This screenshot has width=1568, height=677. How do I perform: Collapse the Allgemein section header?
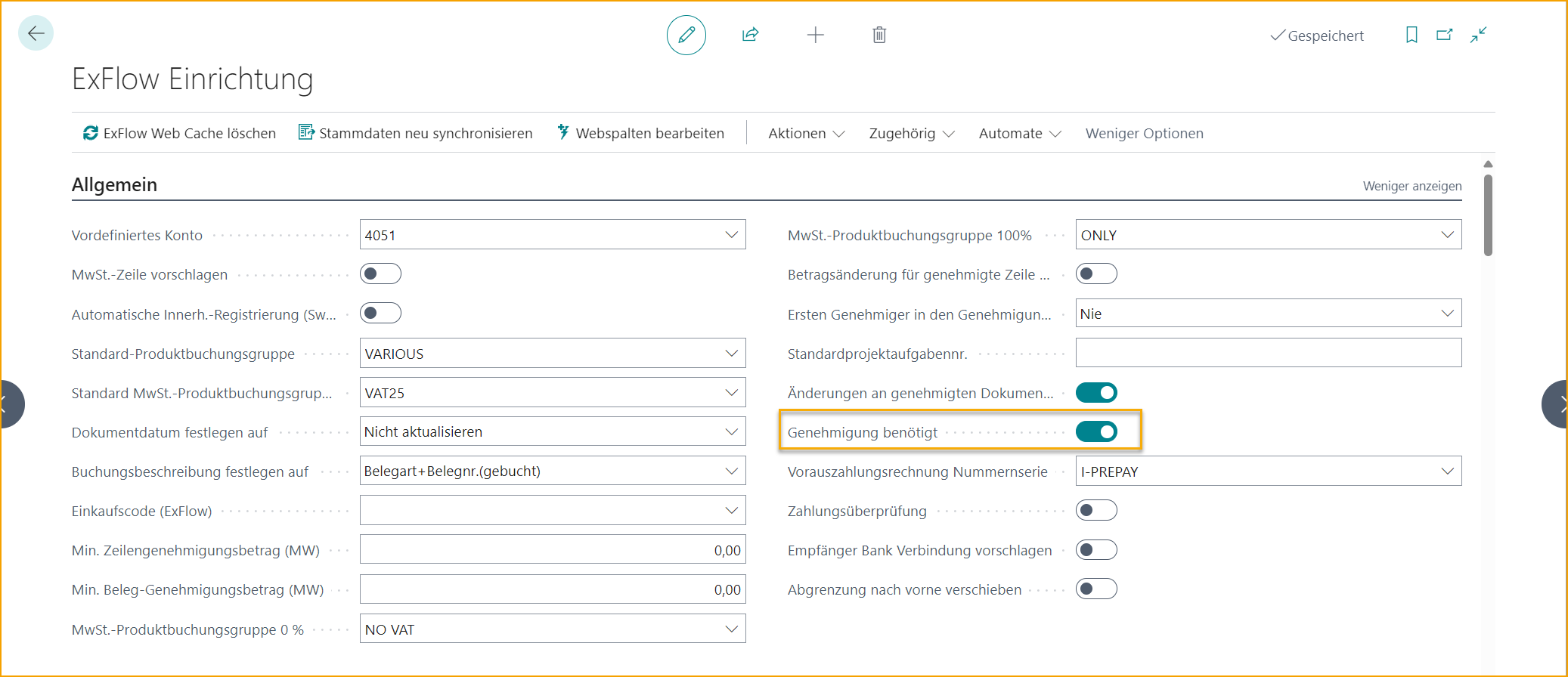pos(114,184)
